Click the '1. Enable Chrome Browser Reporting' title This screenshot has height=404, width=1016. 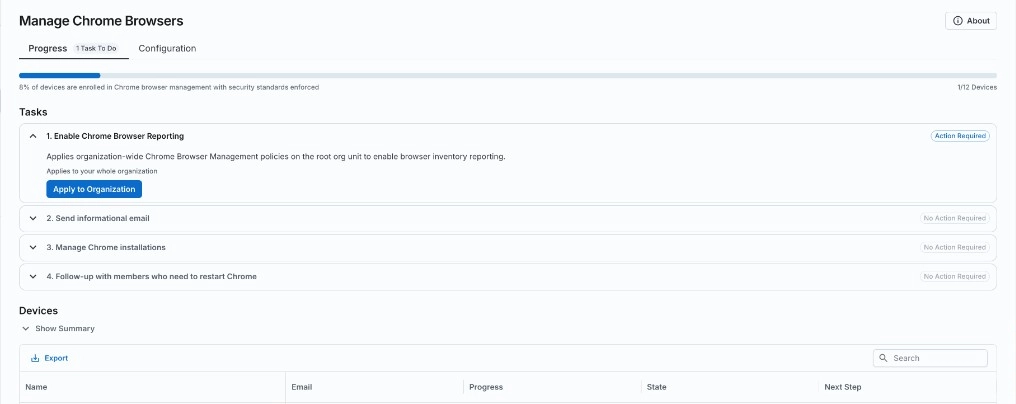115,136
